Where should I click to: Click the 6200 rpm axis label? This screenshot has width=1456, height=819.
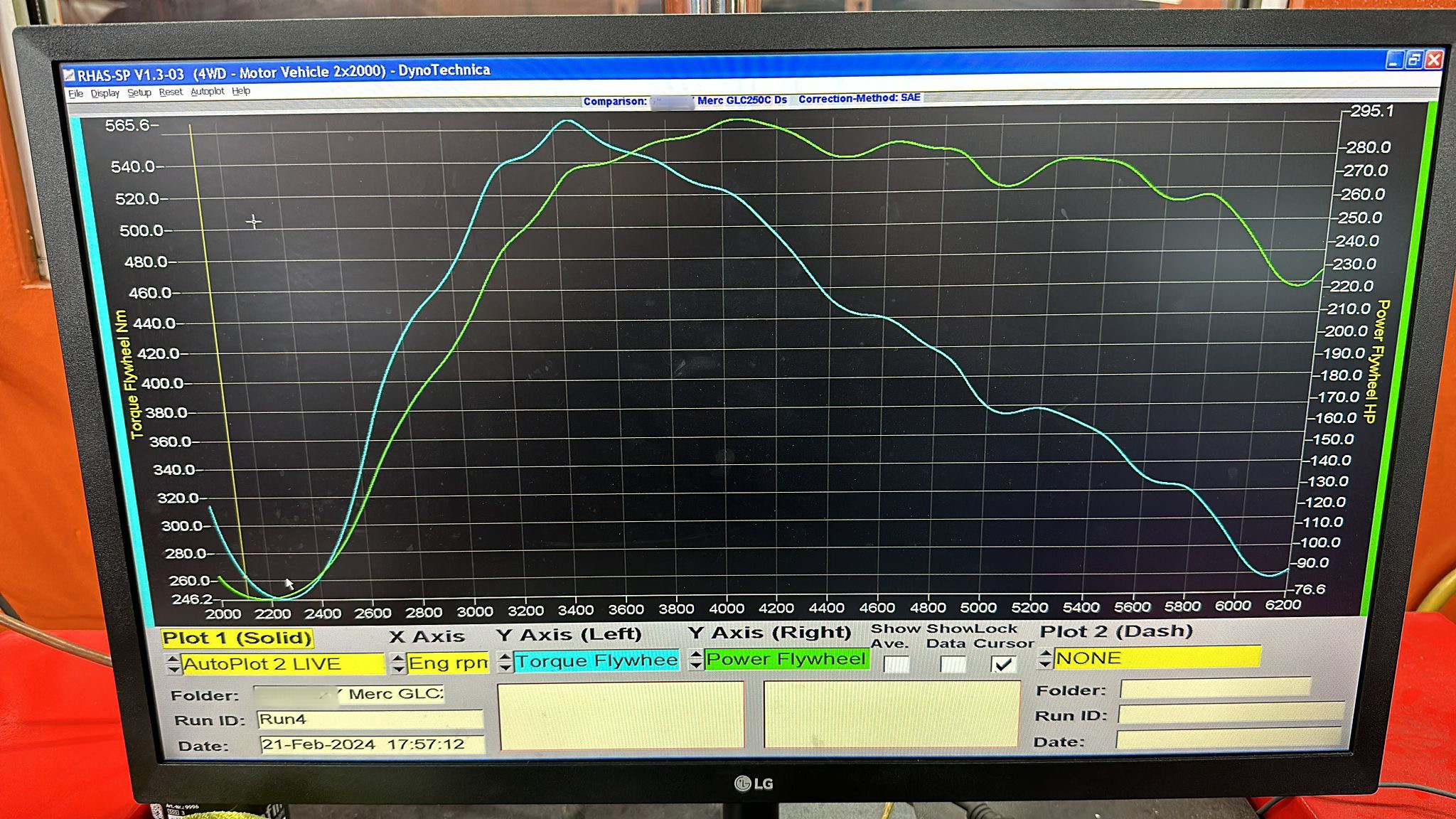click(x=1283, y=604)
